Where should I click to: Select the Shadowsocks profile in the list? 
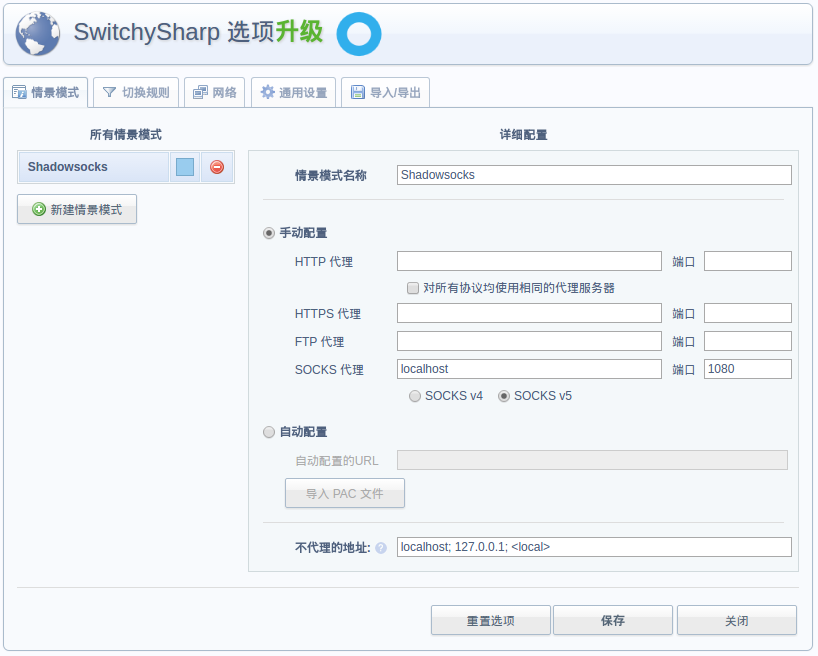tap(93, 167)
